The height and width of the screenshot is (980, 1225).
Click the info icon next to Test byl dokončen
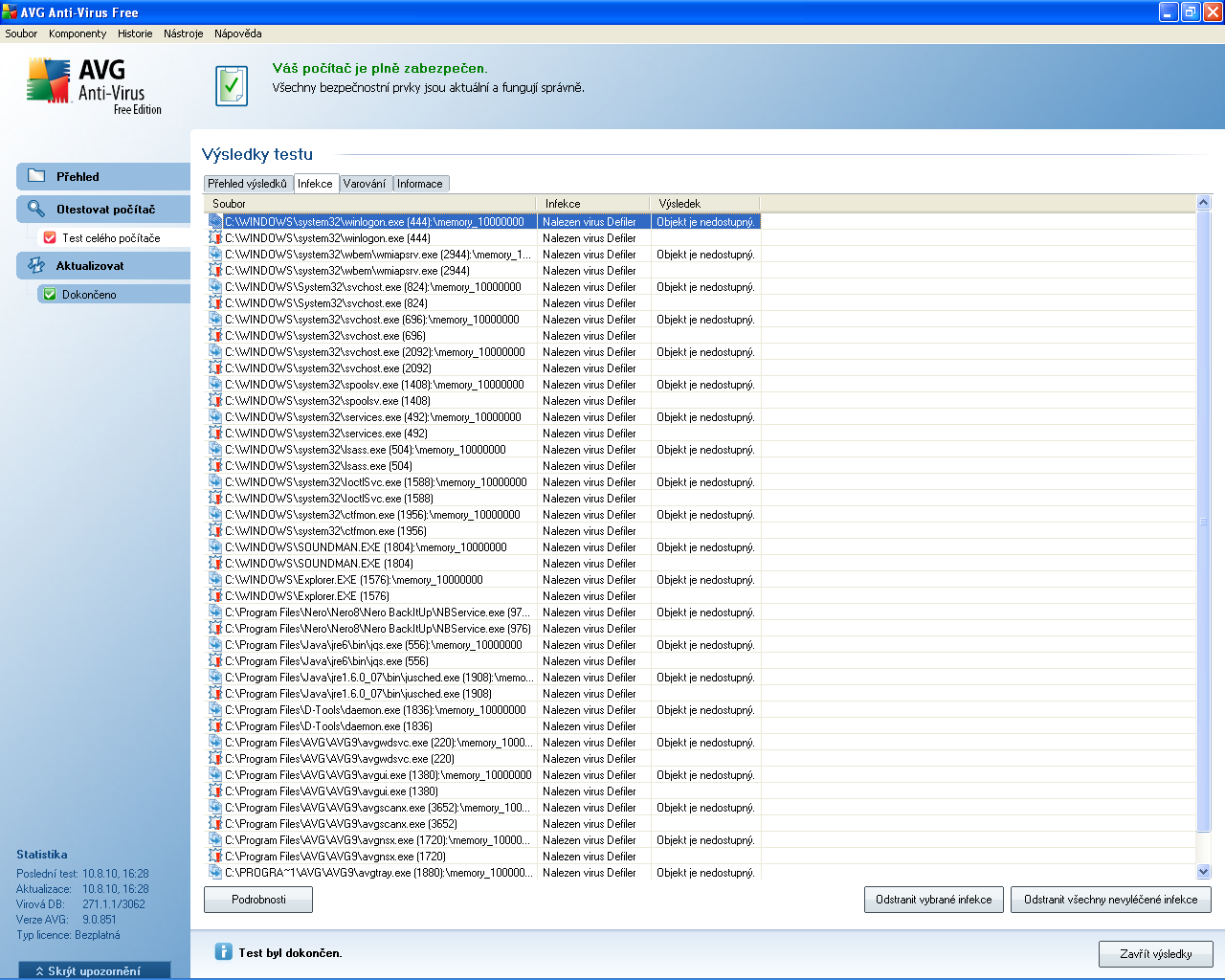coord(223,951)
